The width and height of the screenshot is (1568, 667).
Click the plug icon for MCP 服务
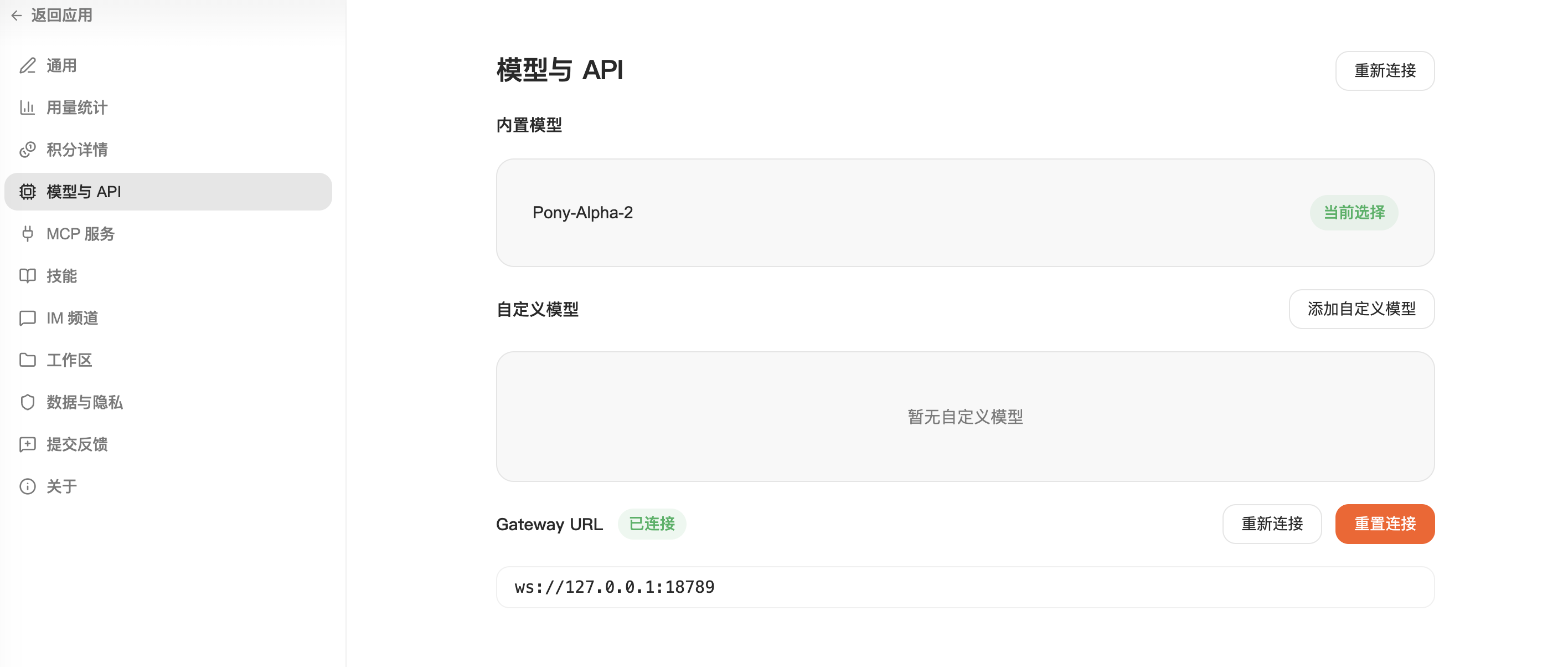(x=27, y=233)
